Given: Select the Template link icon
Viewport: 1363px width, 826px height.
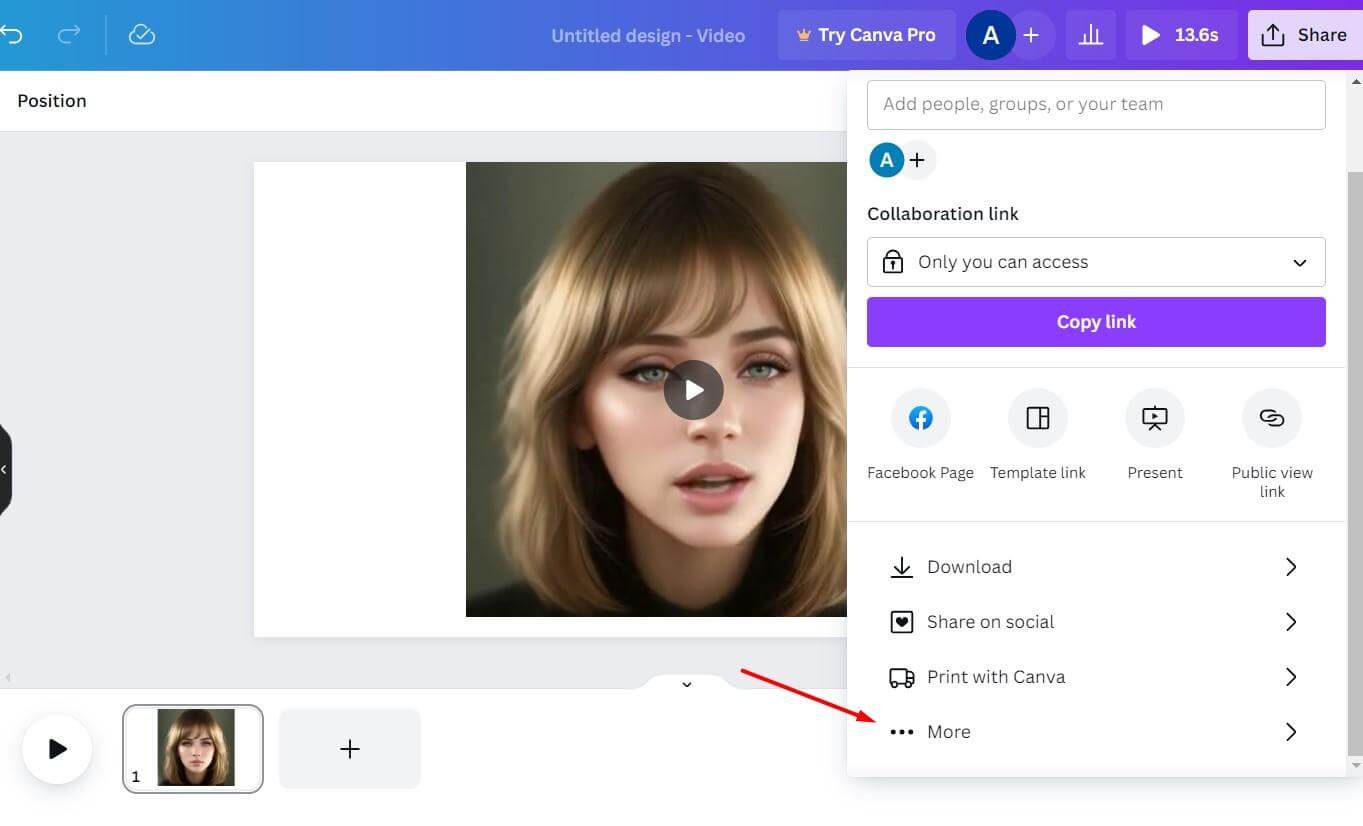Looking at the screenshot, I should click(x=1037, y=418).
